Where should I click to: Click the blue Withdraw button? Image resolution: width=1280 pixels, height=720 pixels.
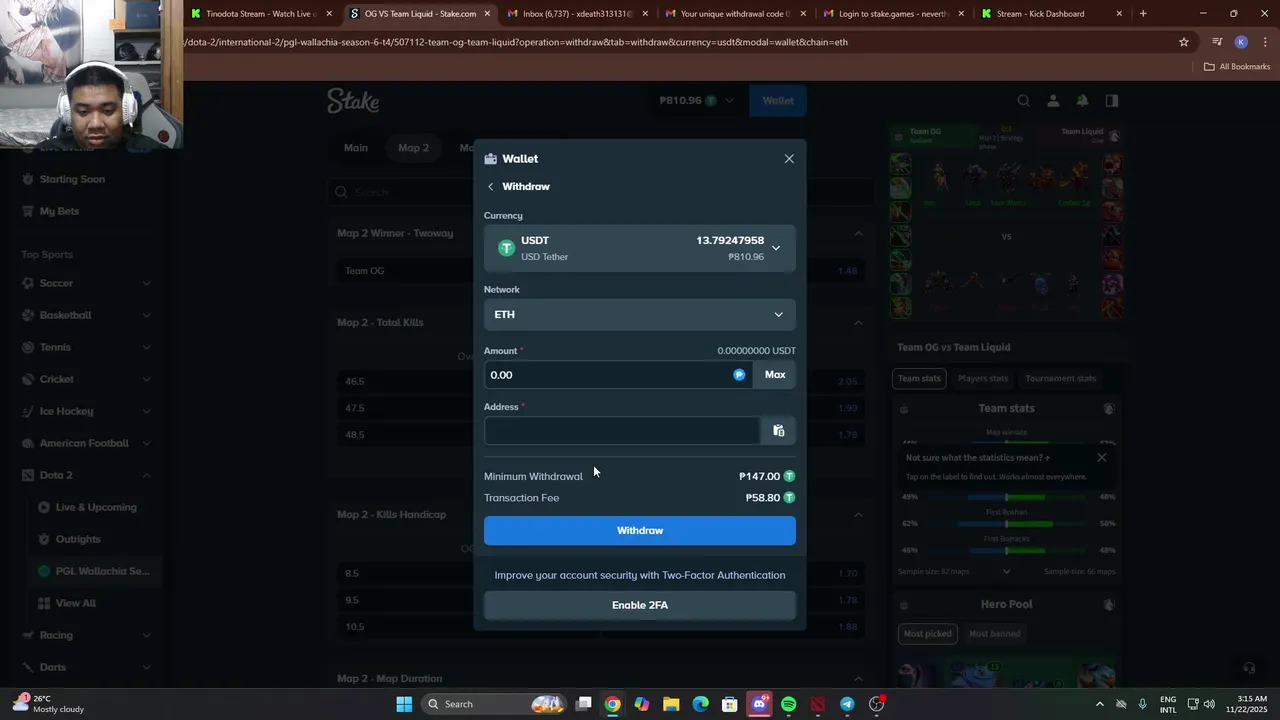pyautogui.click(x=640, y=531)
